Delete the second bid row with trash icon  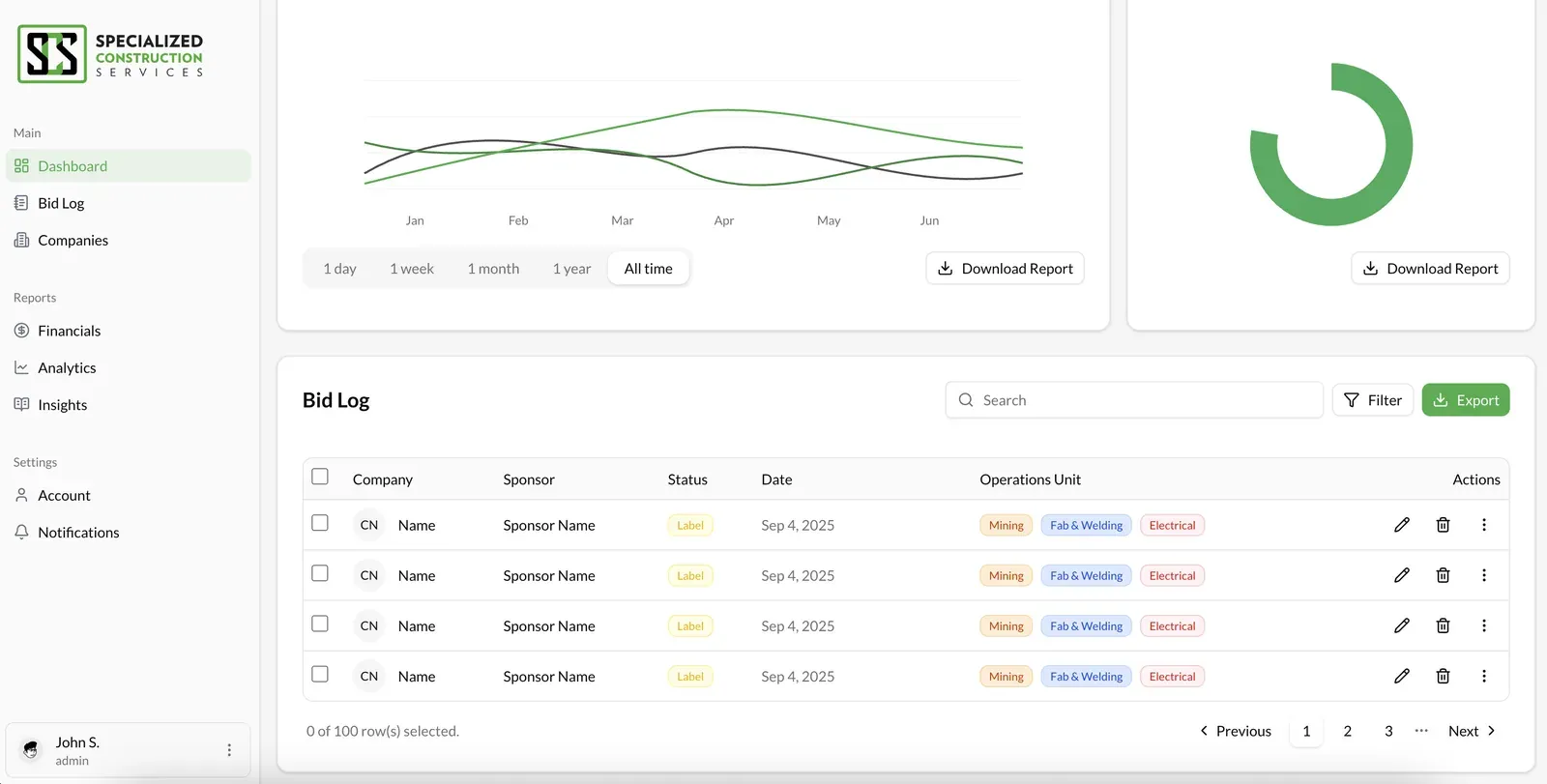(1443, 575)
